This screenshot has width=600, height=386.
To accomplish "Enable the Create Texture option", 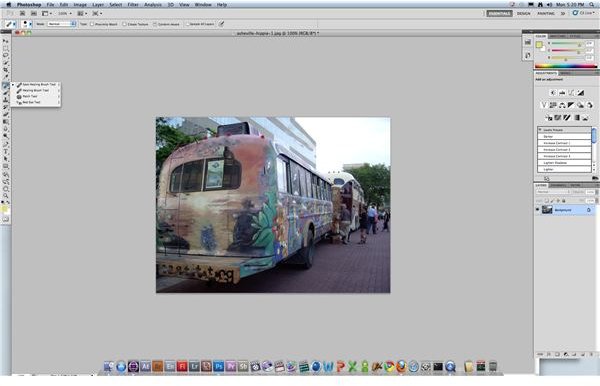I will pyautogui.click(x=124, y=24).
